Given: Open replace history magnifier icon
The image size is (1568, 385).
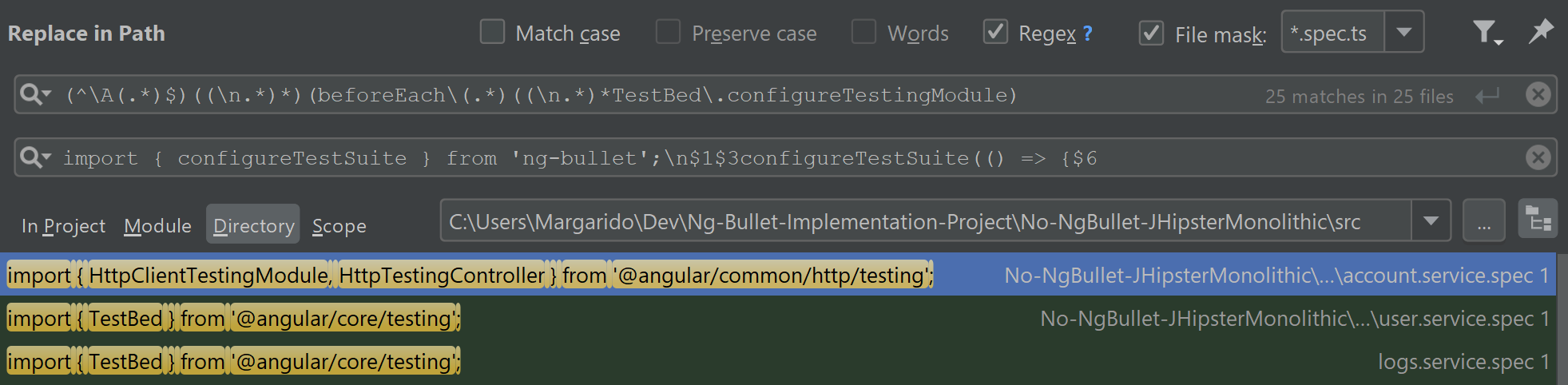Looking at the screenshot, I should 34,157.
